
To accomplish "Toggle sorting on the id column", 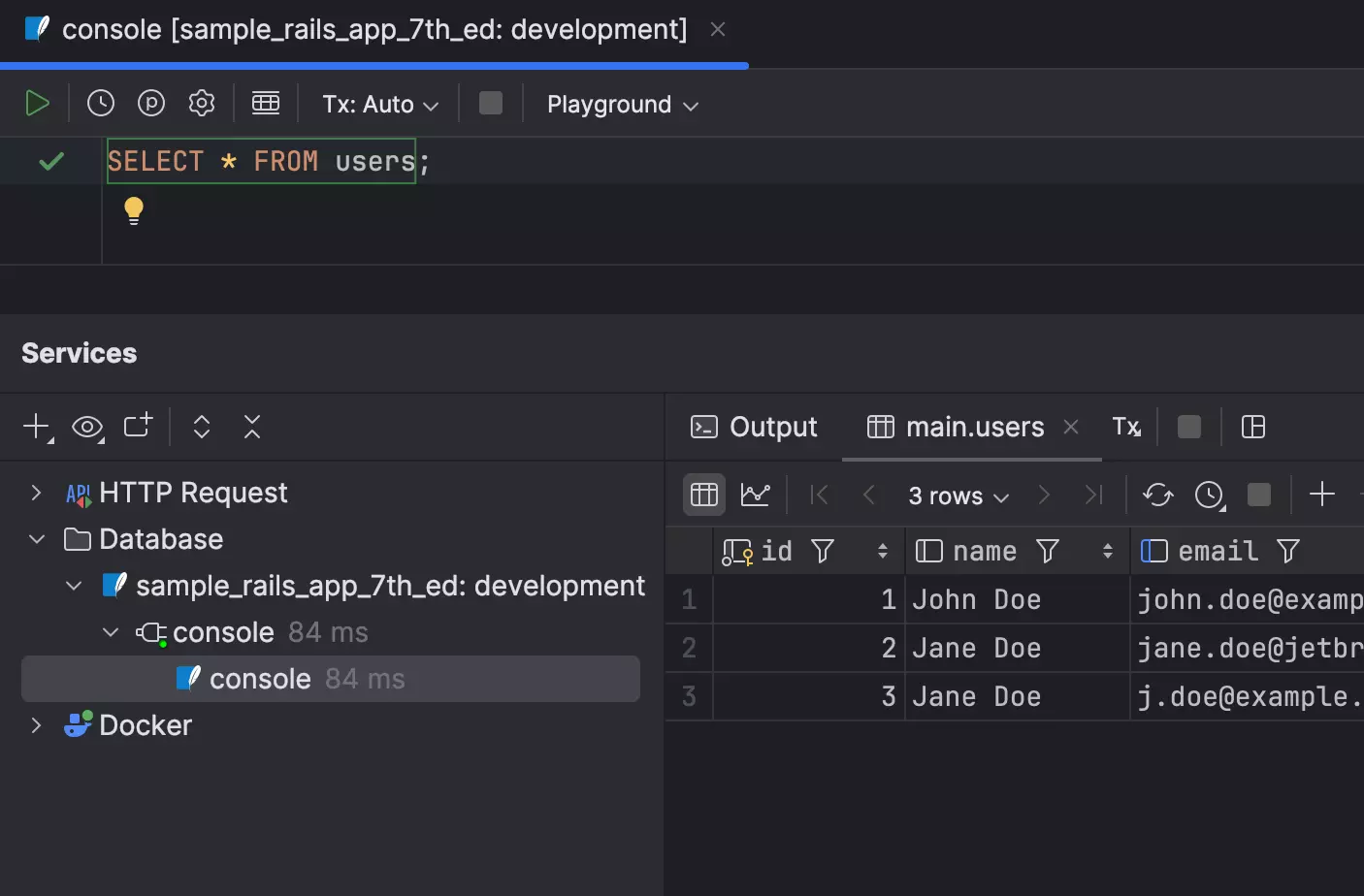I will click(882, 551).
